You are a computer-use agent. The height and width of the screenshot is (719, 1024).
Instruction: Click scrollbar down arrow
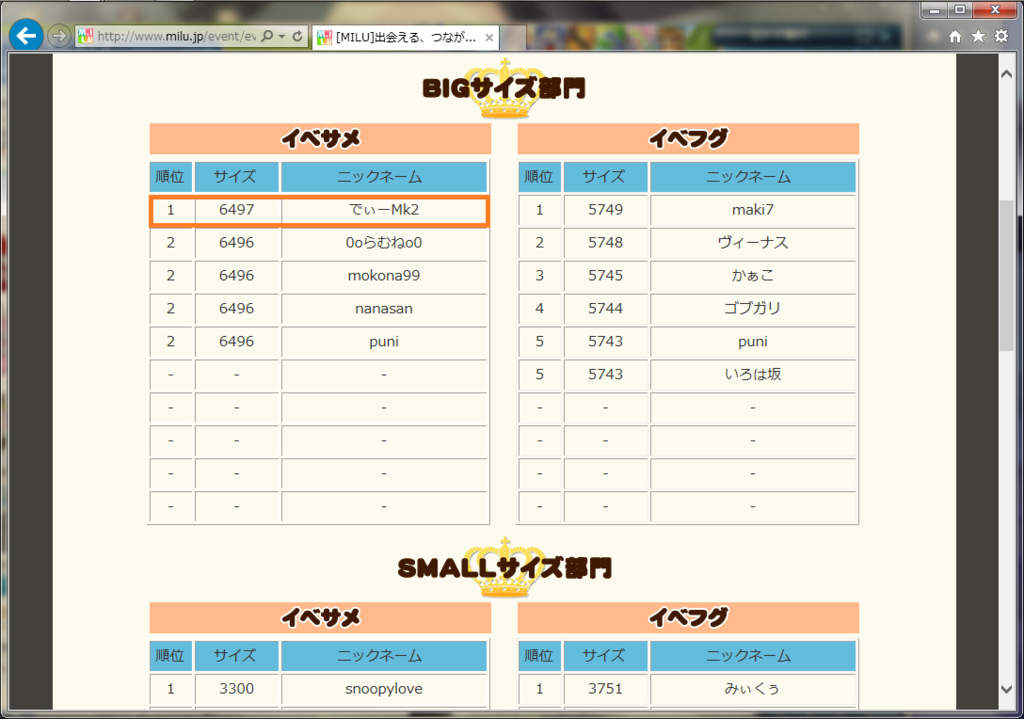tap(1006, 689)
